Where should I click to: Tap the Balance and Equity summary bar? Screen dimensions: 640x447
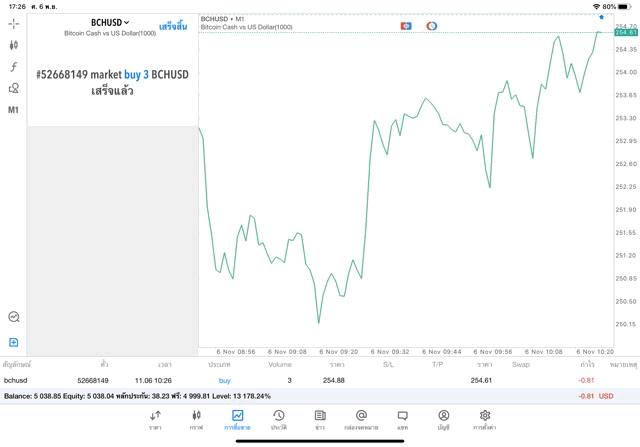320,396
